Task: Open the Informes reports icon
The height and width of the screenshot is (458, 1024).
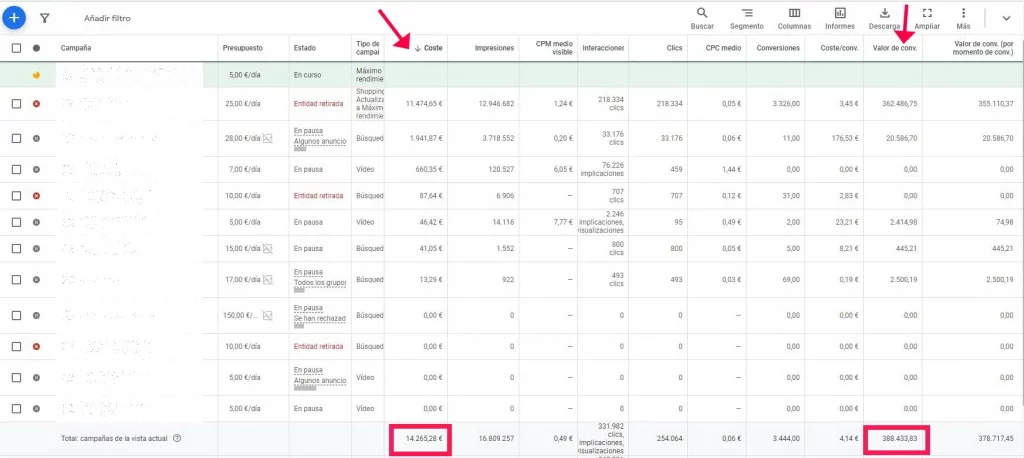Action: [x=839, y=17]
